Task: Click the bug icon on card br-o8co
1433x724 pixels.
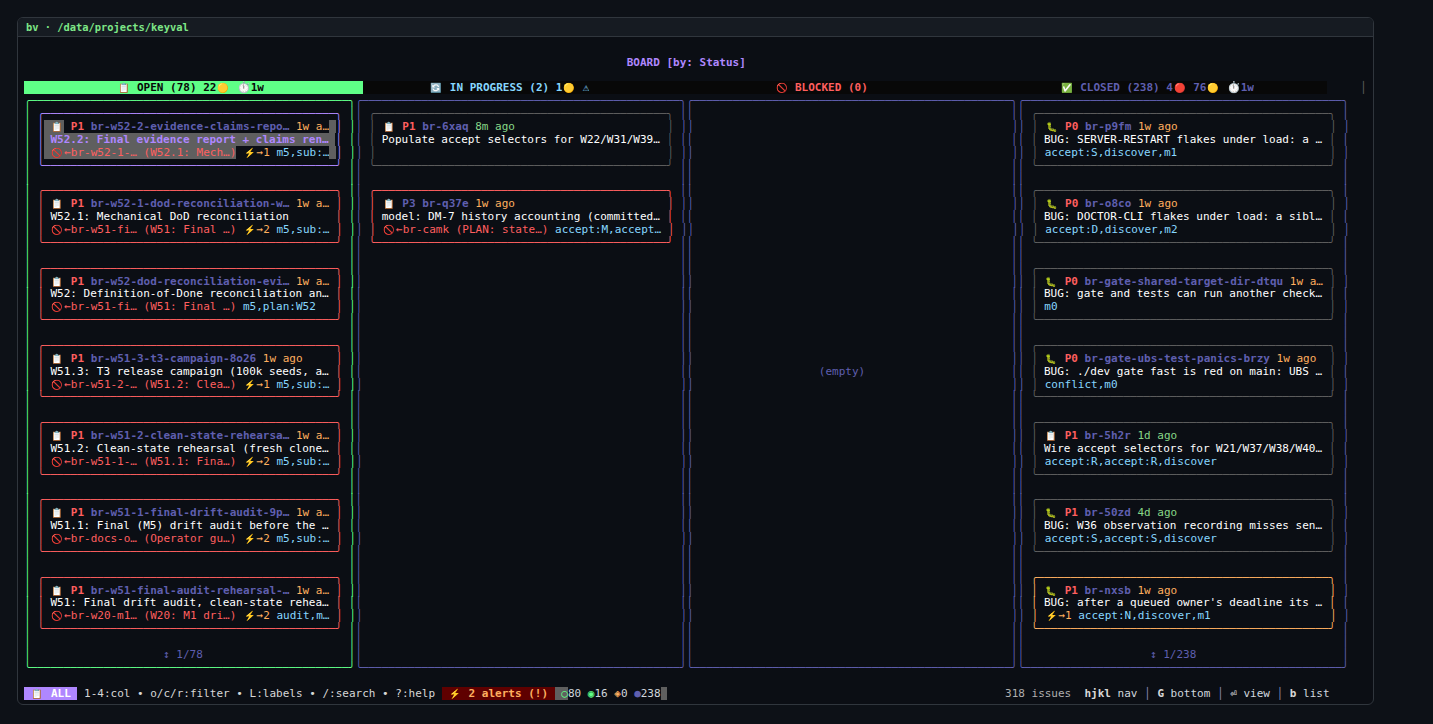Action: (x=1051, y=204)
